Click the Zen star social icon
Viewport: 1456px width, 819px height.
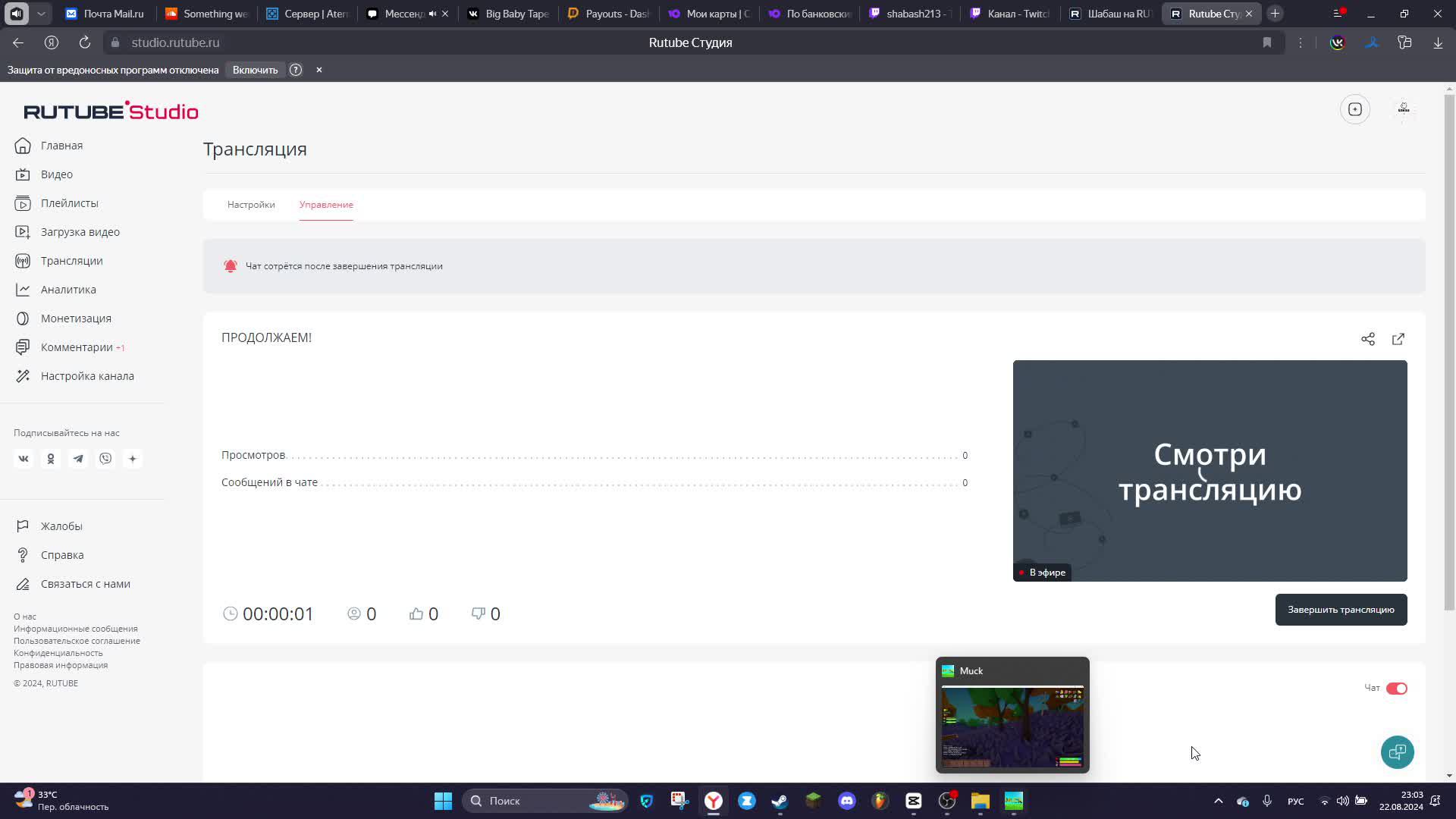tap(133, 459)
